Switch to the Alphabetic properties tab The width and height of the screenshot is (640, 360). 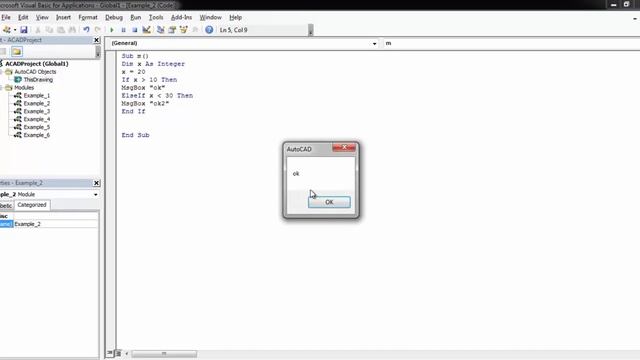point(6,206)
